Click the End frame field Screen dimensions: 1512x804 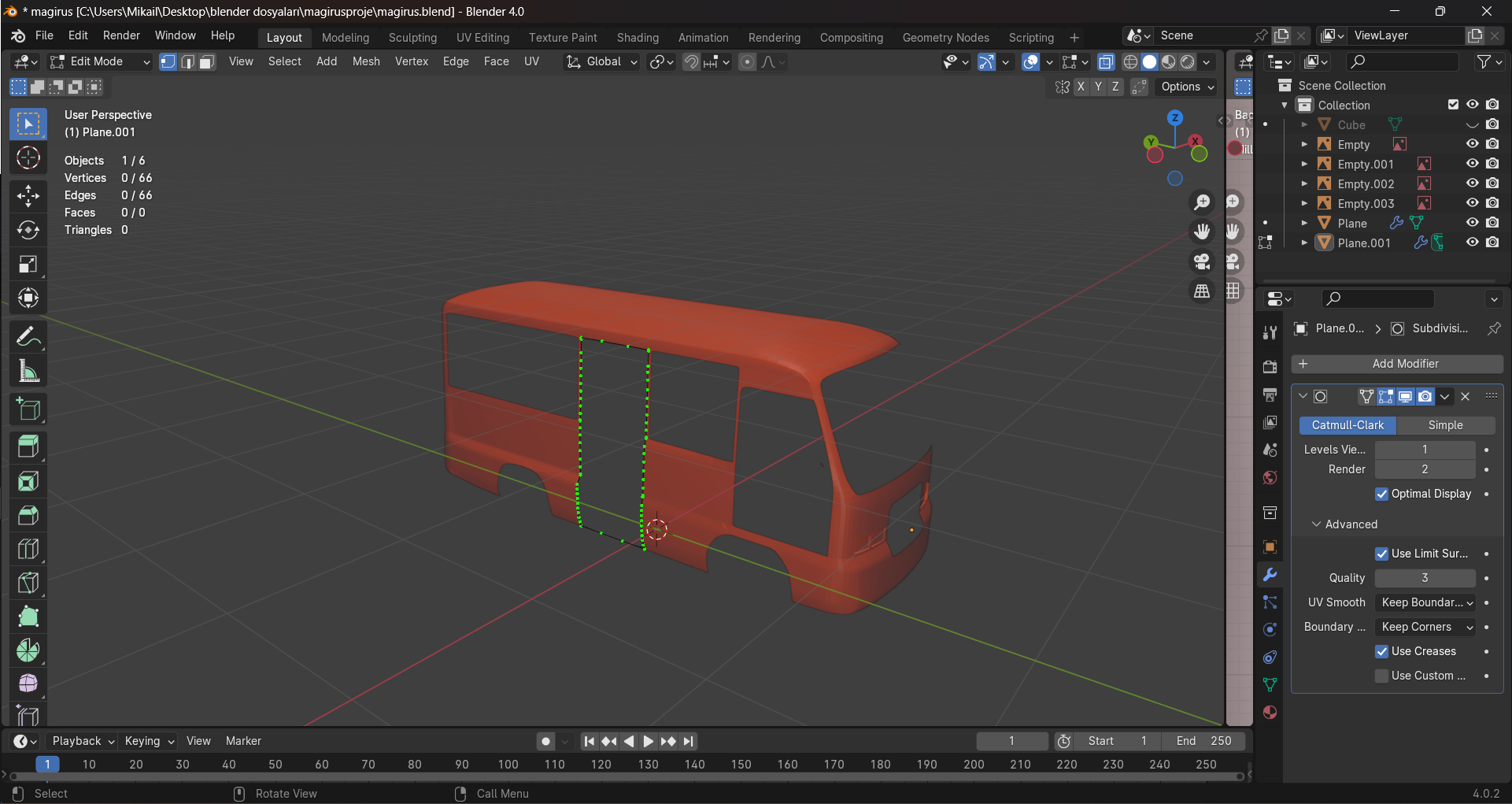coord(1204,741)
